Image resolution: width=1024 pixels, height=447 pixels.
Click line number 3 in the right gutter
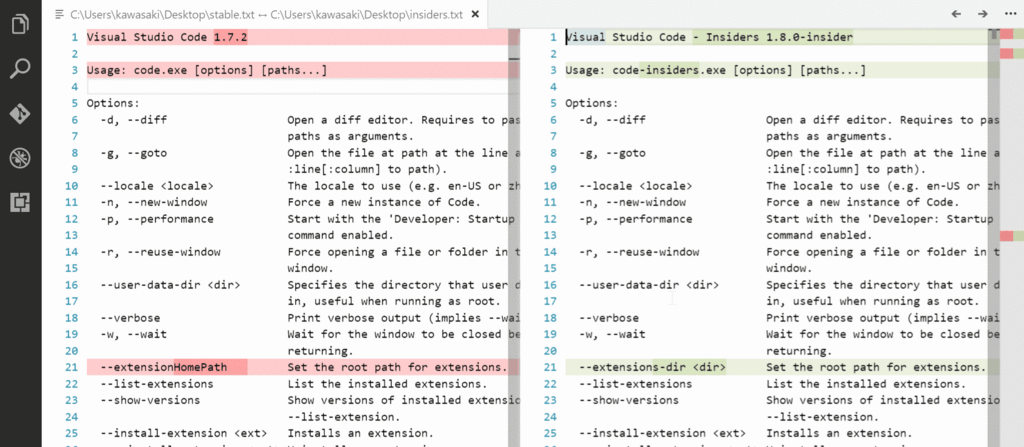coord(553,70)
